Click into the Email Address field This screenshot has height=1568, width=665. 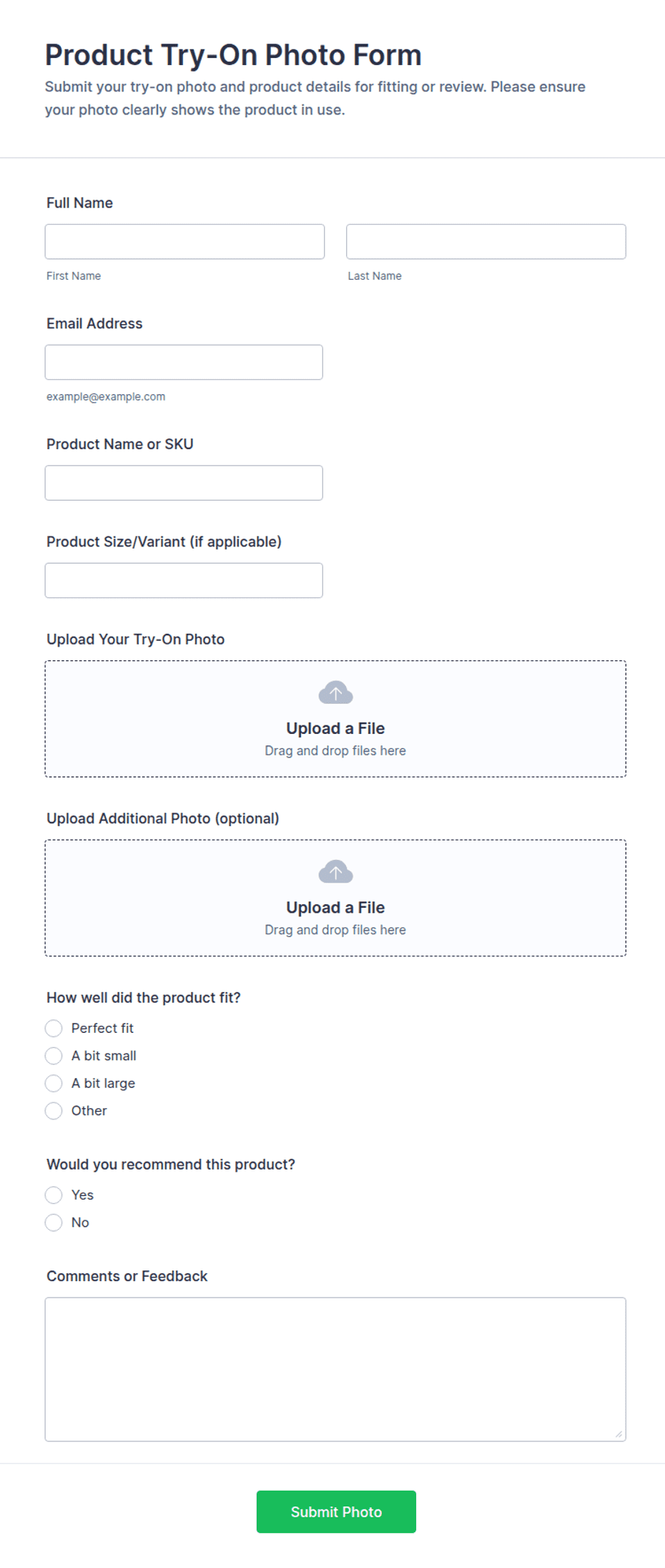184,362
